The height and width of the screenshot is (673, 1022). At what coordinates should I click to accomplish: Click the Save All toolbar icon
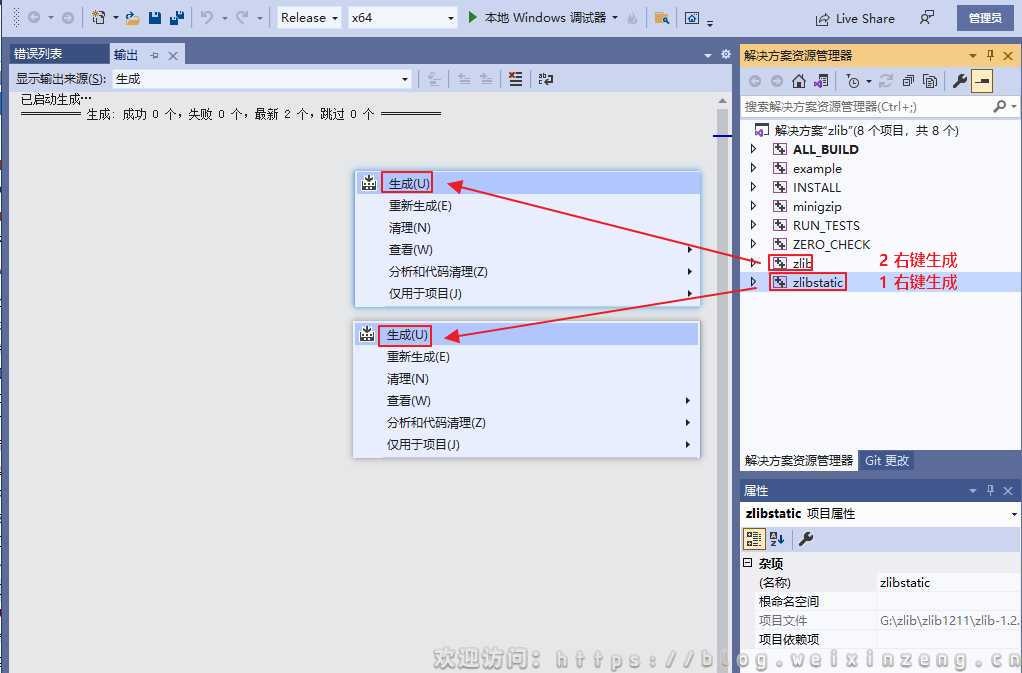click(x=177, y=18)
